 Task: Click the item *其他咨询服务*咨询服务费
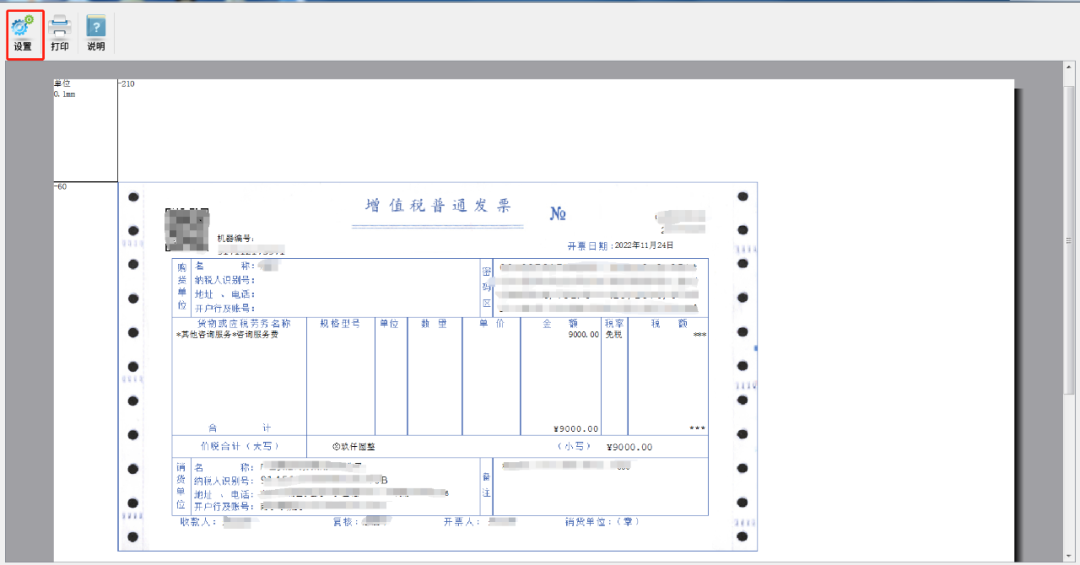(227, 334)
